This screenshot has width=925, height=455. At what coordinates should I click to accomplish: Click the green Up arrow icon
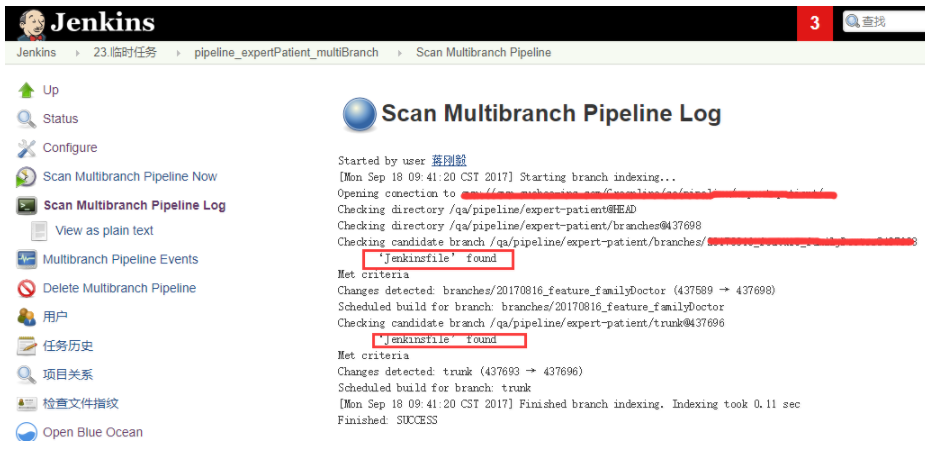(26, 90)
